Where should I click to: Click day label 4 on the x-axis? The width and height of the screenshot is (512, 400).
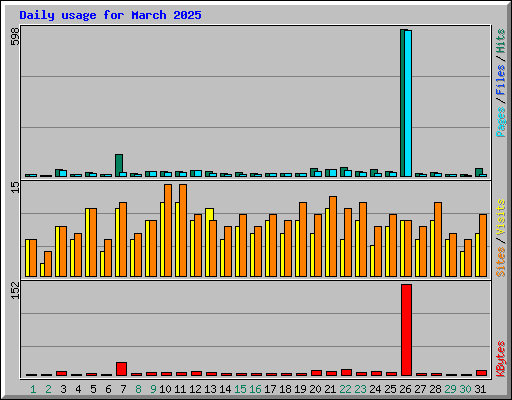pyautogui.click(x=78, y=389)
